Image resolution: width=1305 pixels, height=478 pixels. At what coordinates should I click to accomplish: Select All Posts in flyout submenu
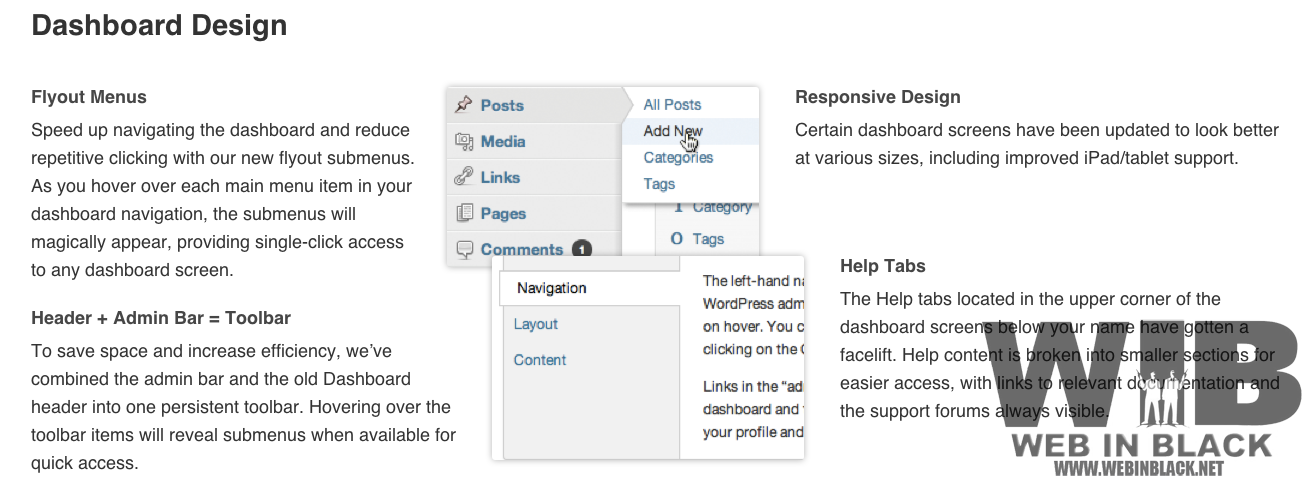point(672,104)
